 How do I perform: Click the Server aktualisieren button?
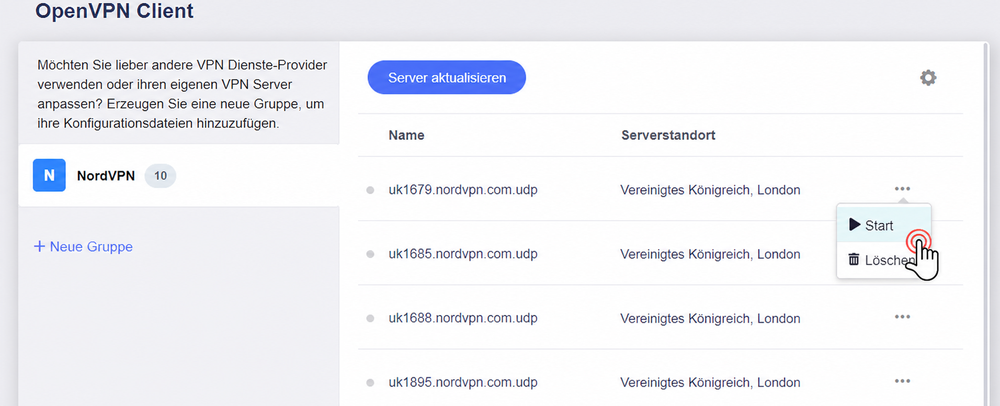point(446,78)
